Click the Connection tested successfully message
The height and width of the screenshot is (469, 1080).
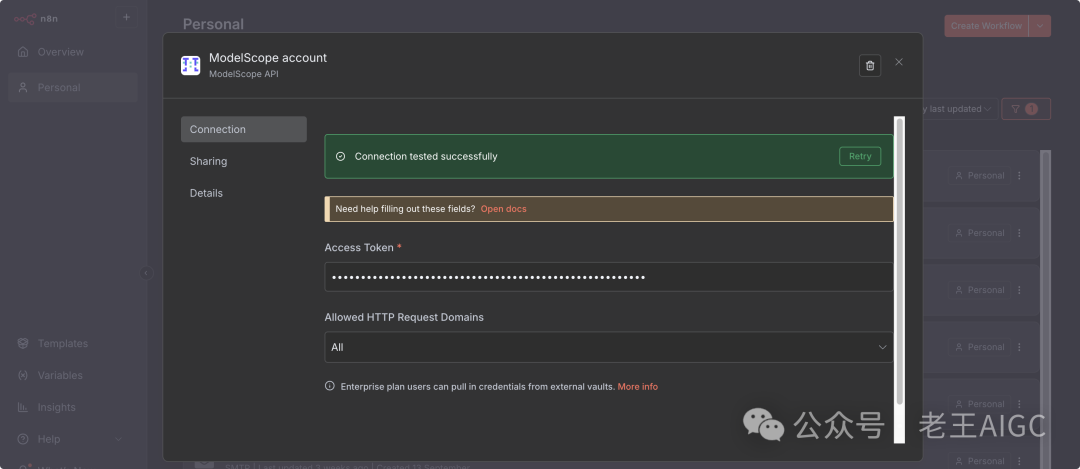426,156
